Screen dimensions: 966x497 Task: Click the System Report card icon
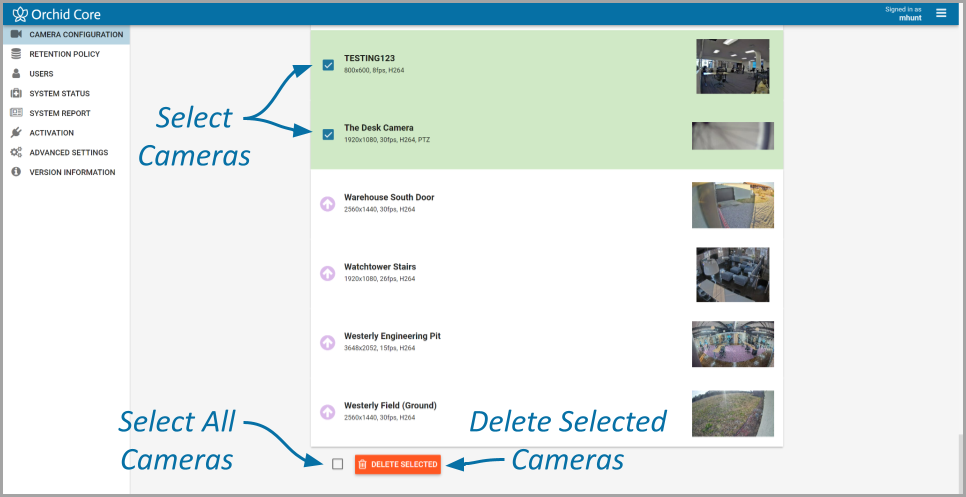pos(17,113)
